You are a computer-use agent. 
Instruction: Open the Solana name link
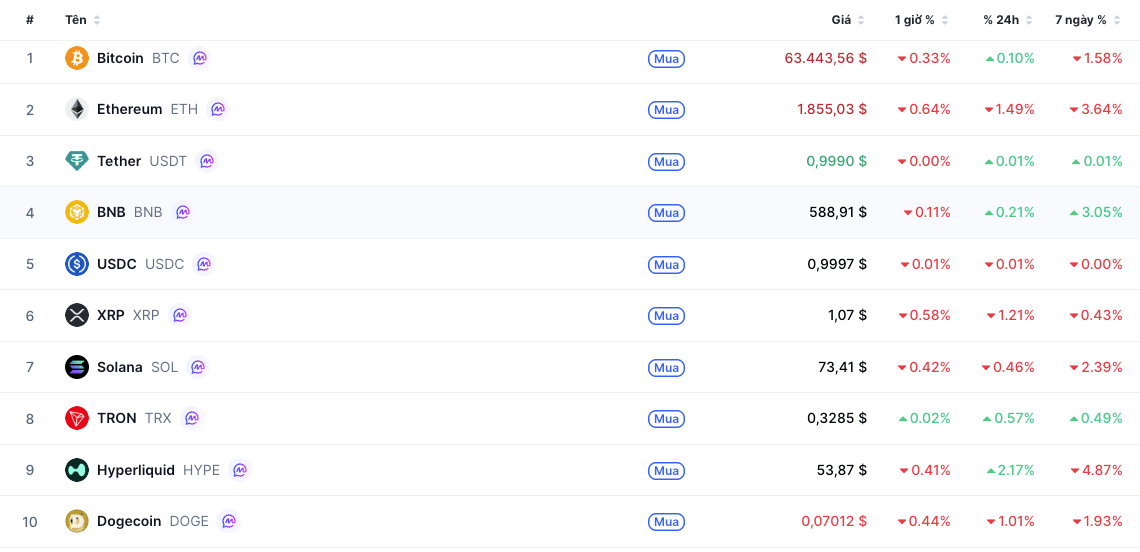(119, 367)
